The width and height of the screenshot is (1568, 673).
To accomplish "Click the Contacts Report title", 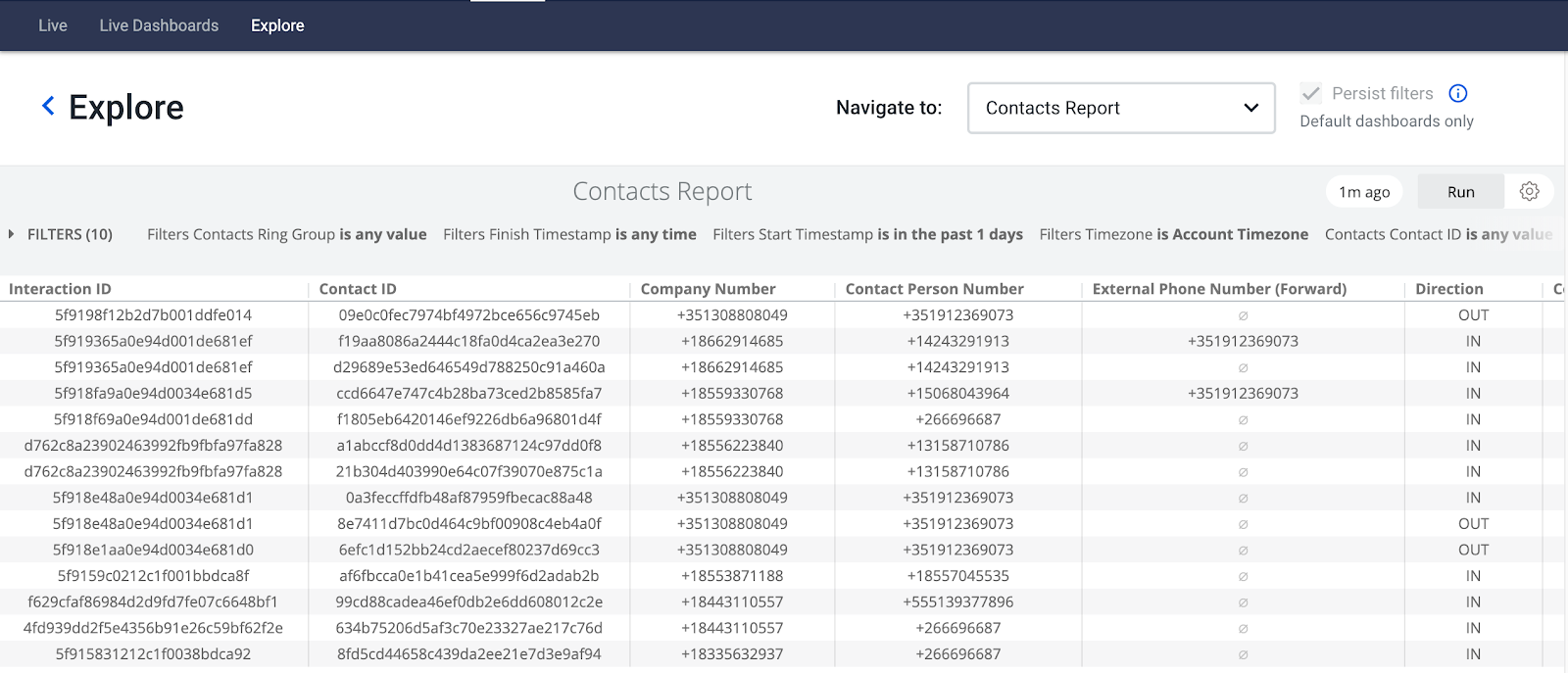I will (x=662, y=191).
